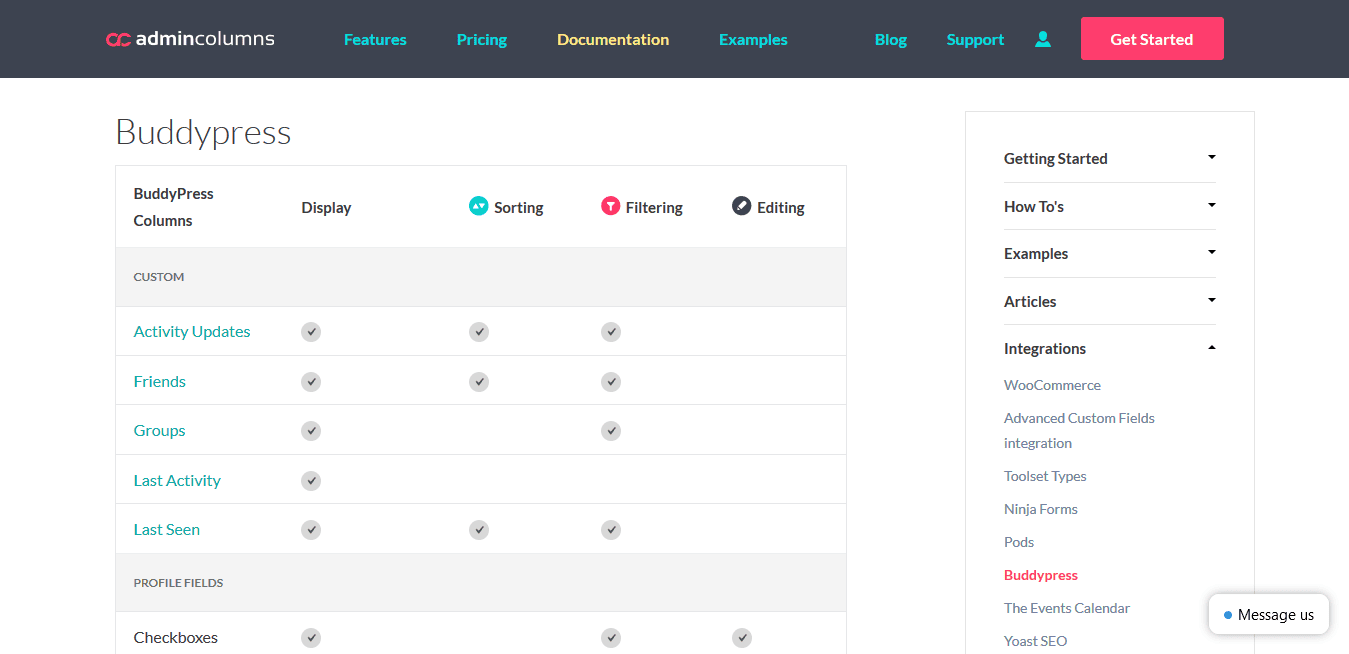This screenshot has height=654, width=1349.
Task: Open Support in the top navigation
Action: [x=975, y=40]
